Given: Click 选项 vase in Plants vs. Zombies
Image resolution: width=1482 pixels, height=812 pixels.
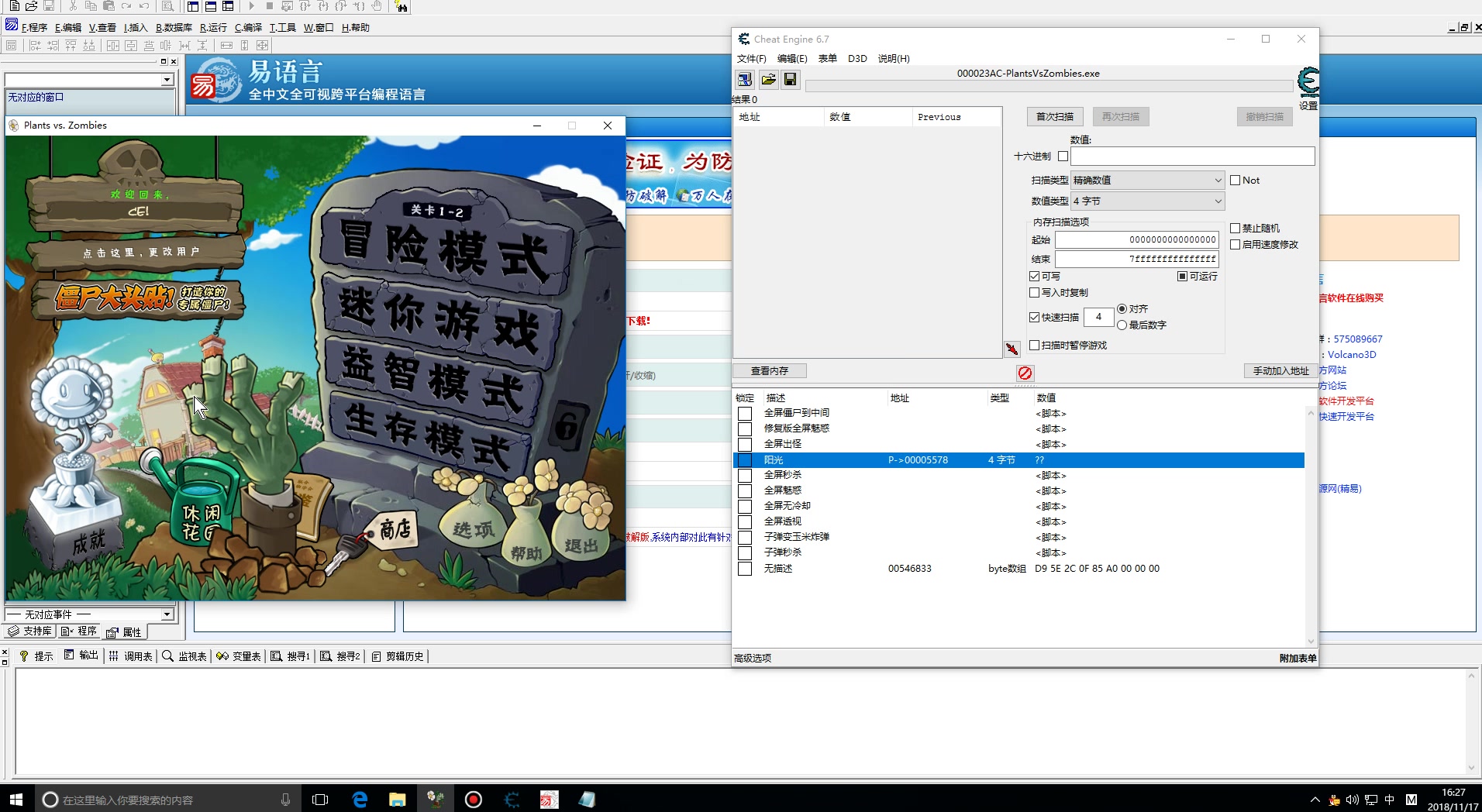Looking at the screenshot, I should (474, 528).
